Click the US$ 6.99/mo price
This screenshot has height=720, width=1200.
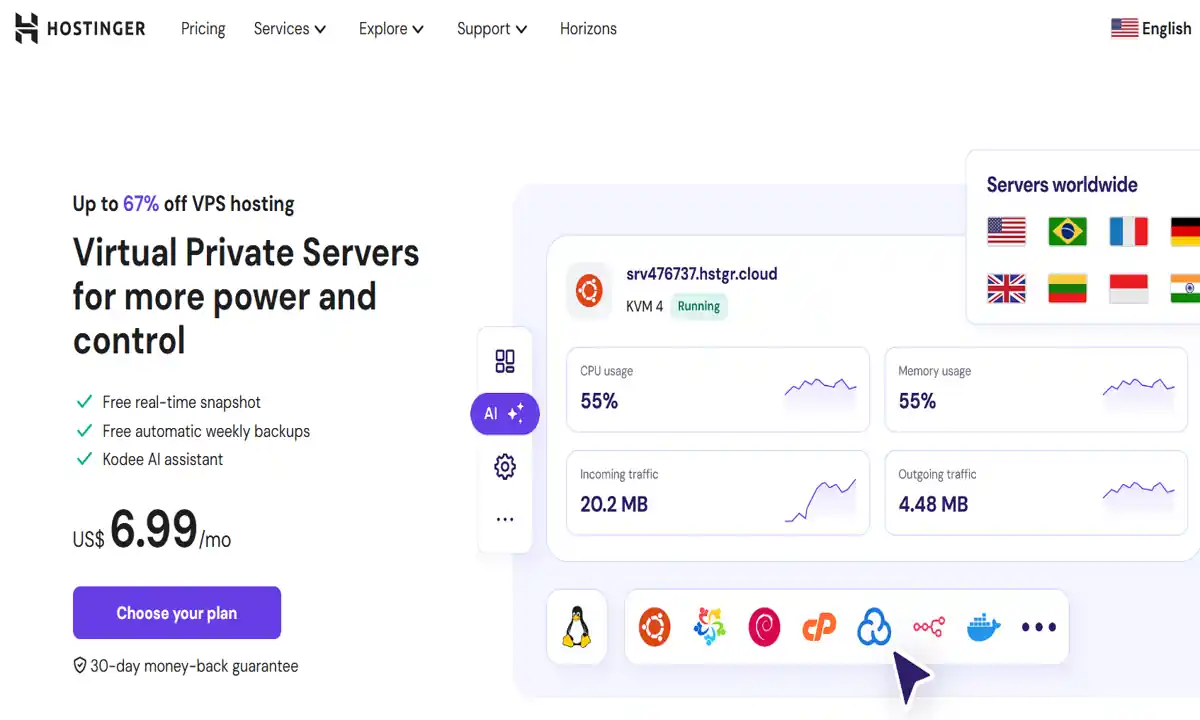[x=152, y=531]
